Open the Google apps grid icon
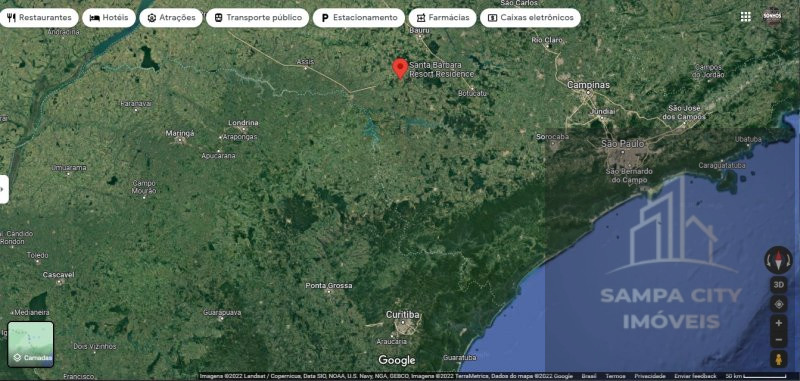800x381 pixels. click(x=745, y=17)
